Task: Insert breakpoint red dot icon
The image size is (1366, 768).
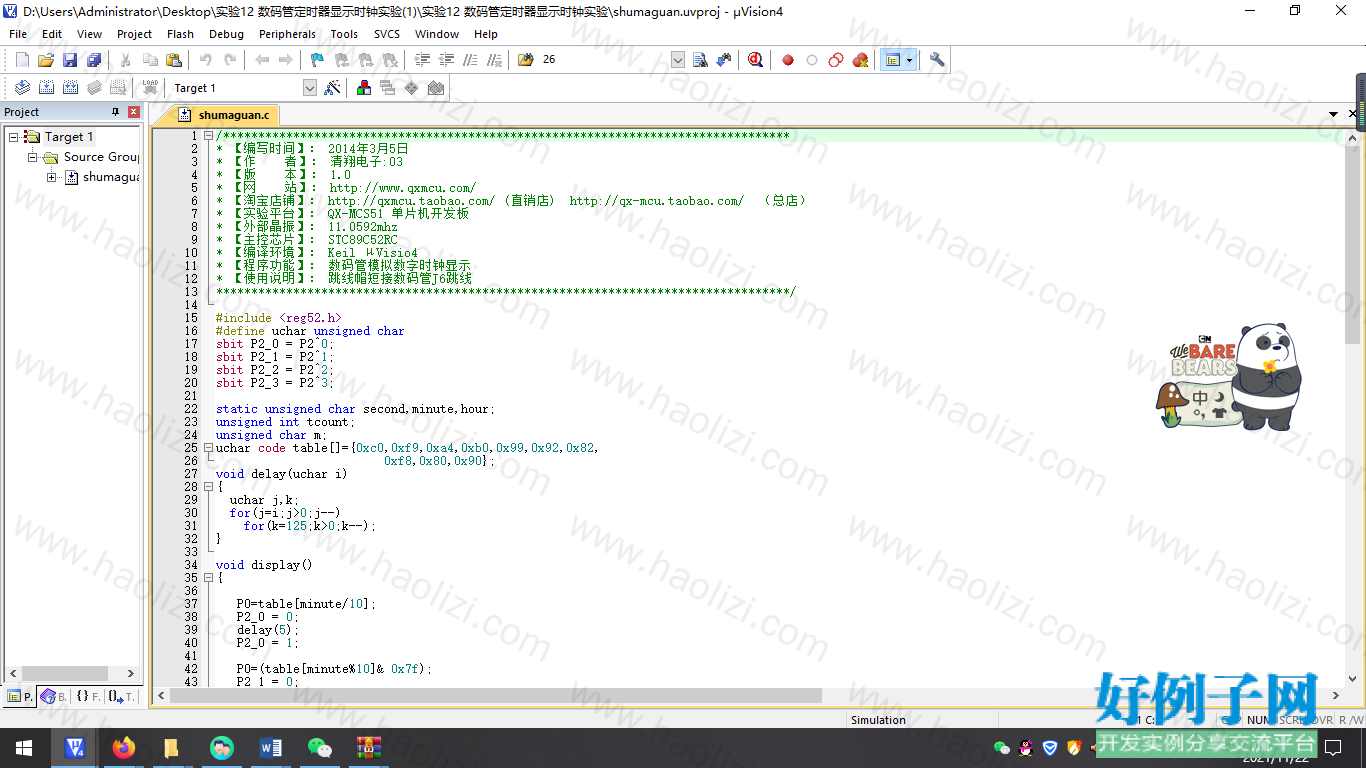Action: [x=788, y=60]
